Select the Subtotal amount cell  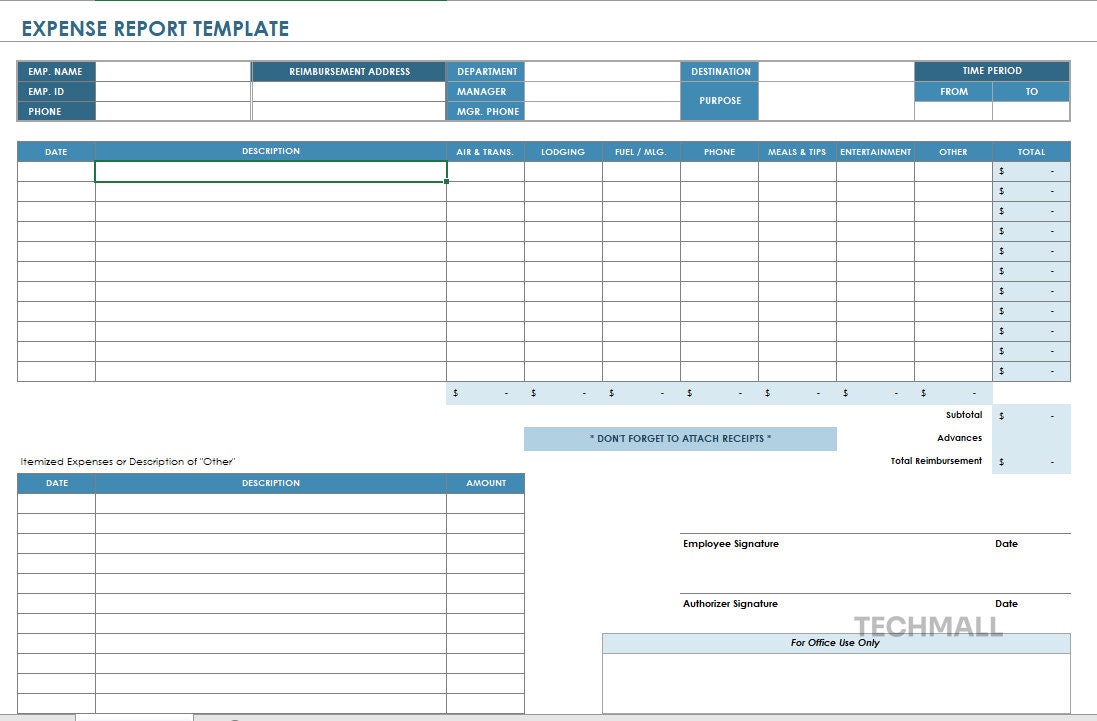click(x=1031, y=414)
